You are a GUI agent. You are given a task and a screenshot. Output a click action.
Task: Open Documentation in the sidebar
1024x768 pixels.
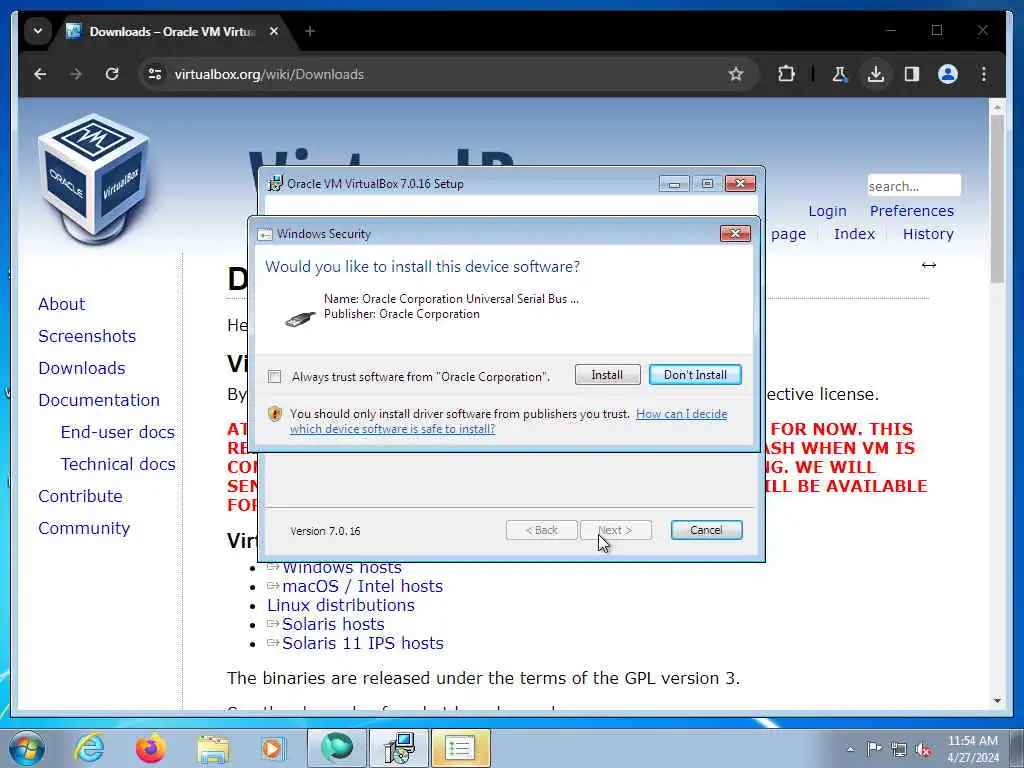99,400
